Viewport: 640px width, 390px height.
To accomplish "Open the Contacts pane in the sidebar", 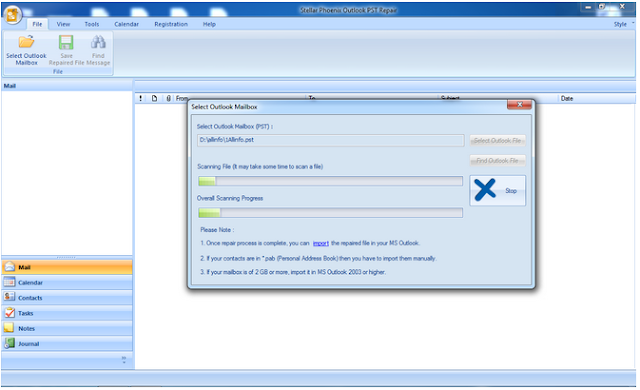I will [x=67, y=298].
